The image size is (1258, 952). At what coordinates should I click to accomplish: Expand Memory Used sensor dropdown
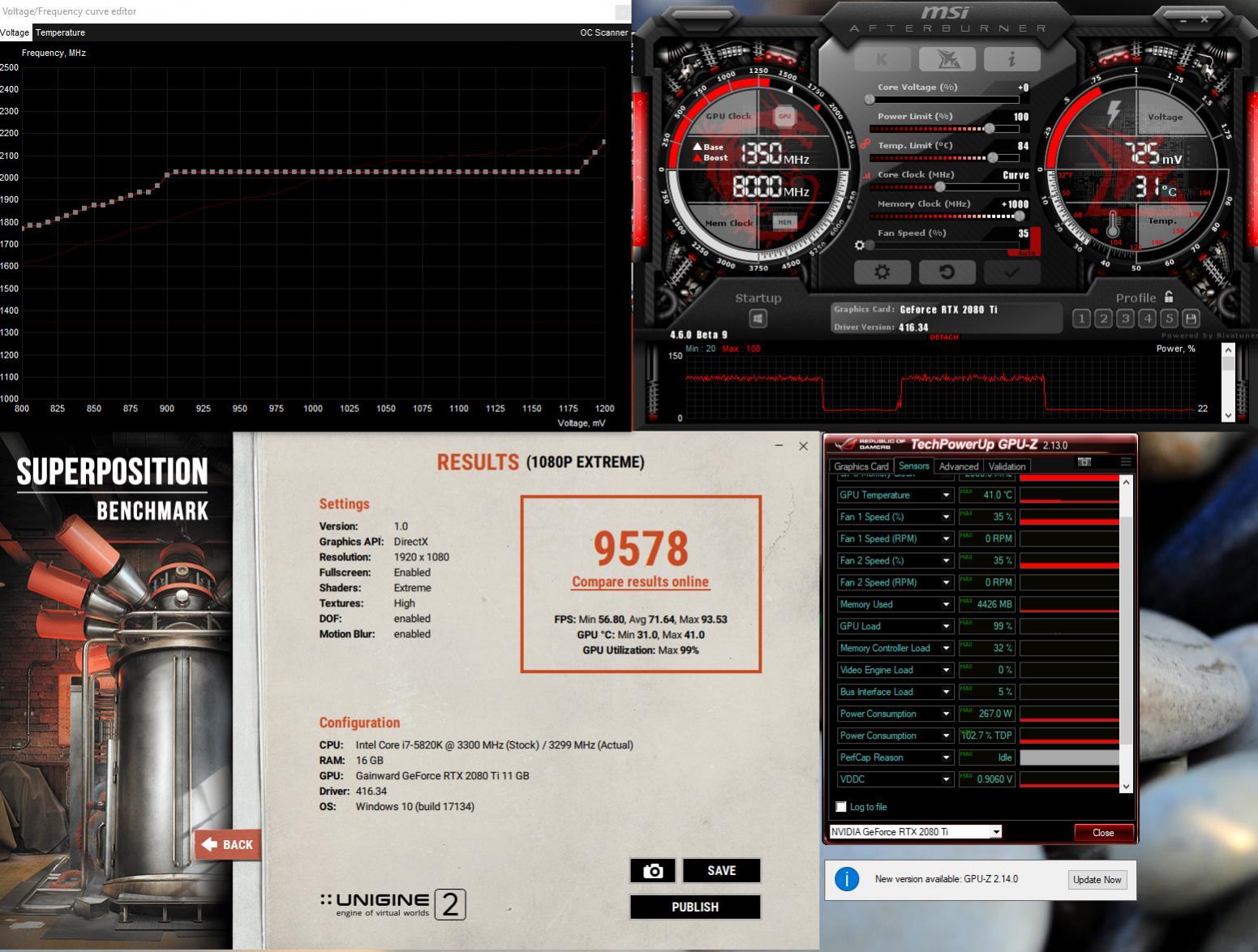[x=946, y=605]
